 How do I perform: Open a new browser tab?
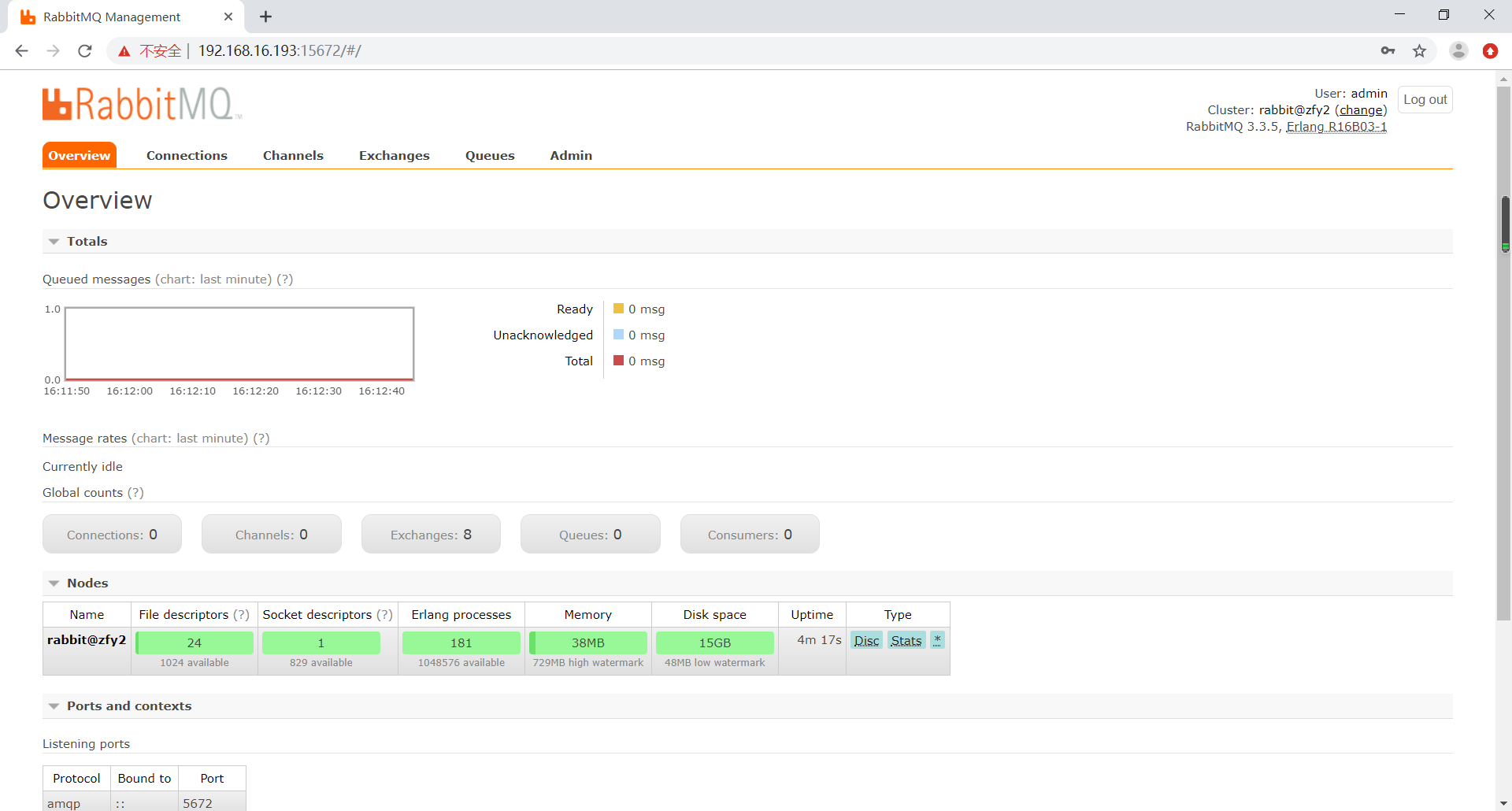coord(266,17)
